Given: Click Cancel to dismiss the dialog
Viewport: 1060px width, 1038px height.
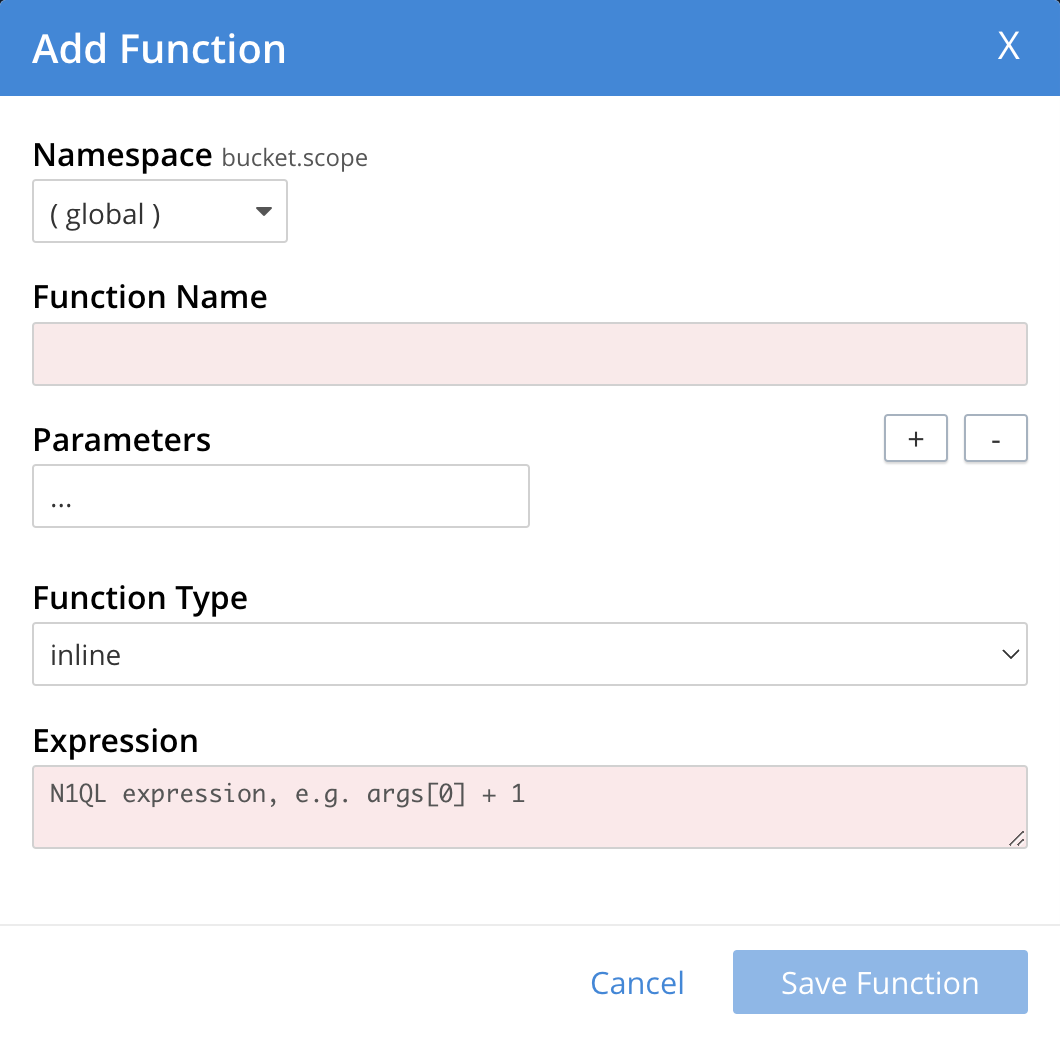Looking at the screenshot, I should pyautogui.click(x=637, y=982).
